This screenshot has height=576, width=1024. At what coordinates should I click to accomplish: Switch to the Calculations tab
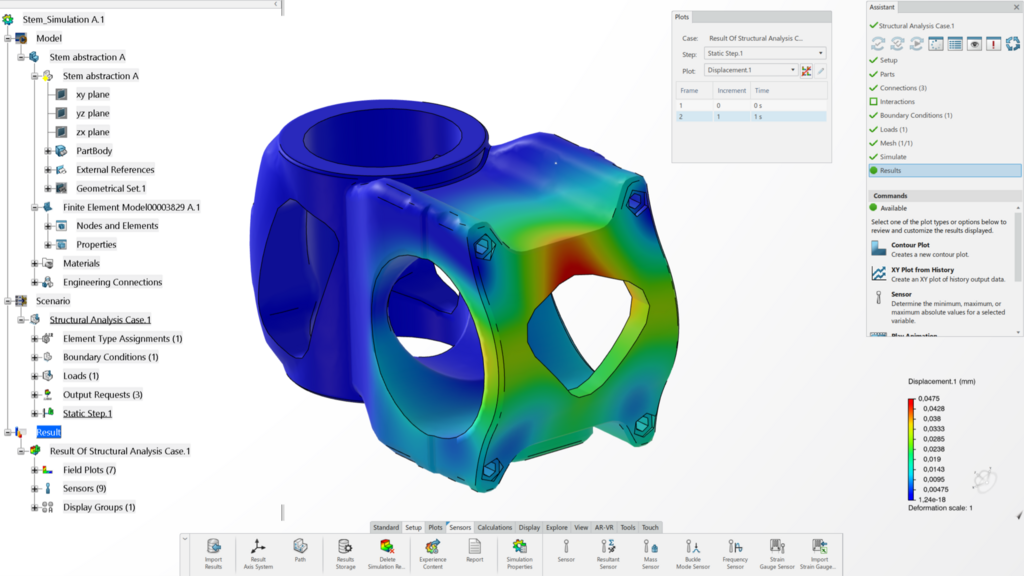pyautogui.click(x=494, y=527)
